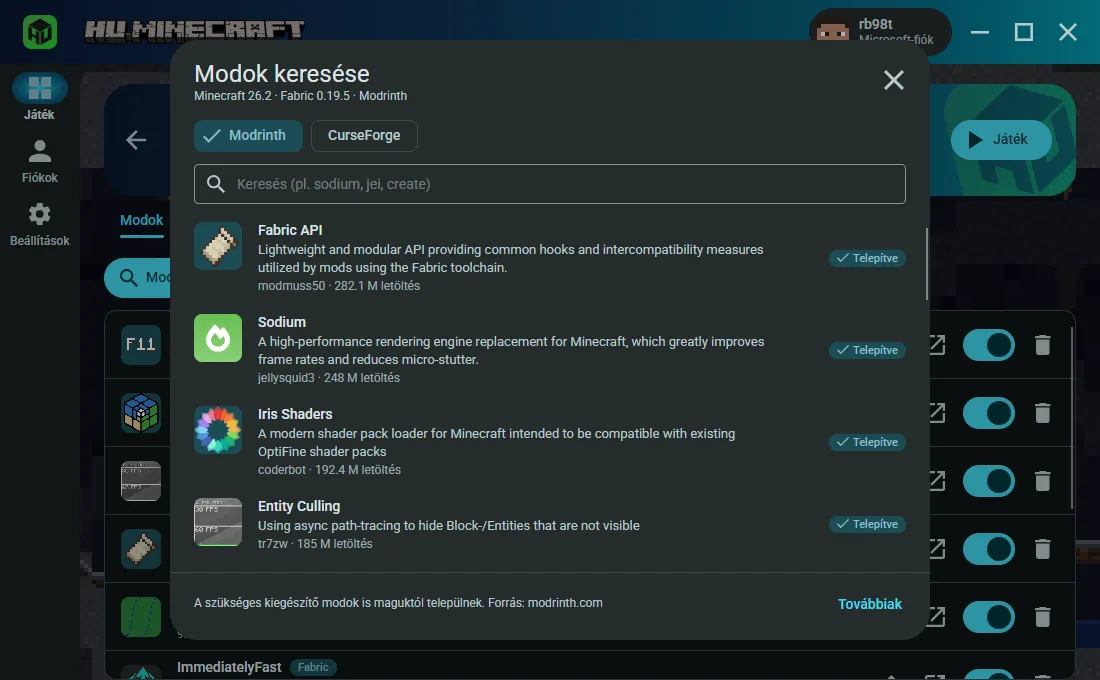Maximize the launcher window
The height and width of the screenshot is (680, 1100).
pos(1024,32)
